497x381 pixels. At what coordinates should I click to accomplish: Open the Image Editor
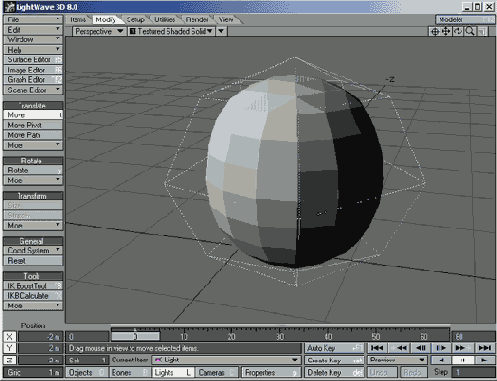click(x=33, y=70)
